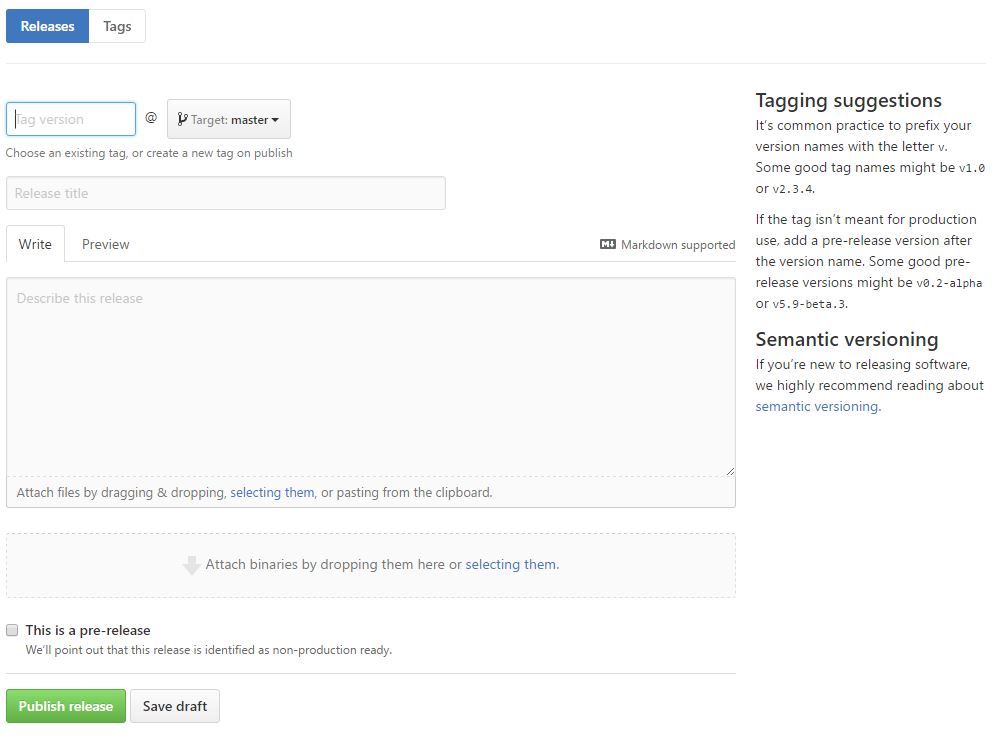
Task: Click the Markdown logo icon
Action: coord(607,244)
